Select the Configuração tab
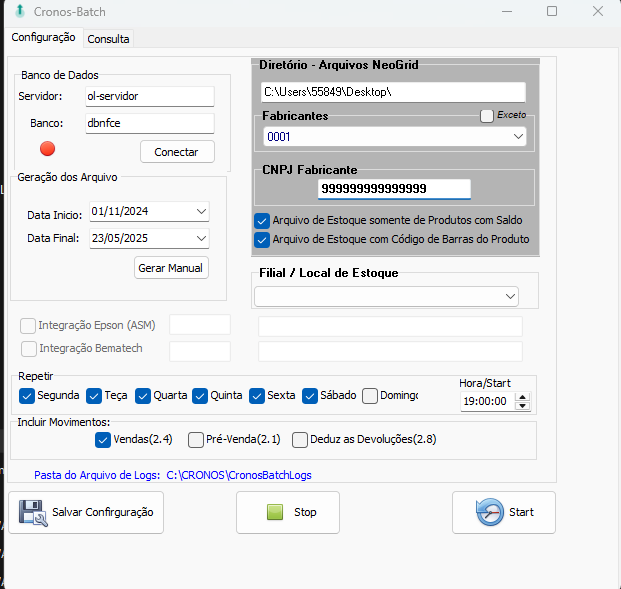Viewport: 621px width, 589px height. pyautogui.click(x=44, y=37)
